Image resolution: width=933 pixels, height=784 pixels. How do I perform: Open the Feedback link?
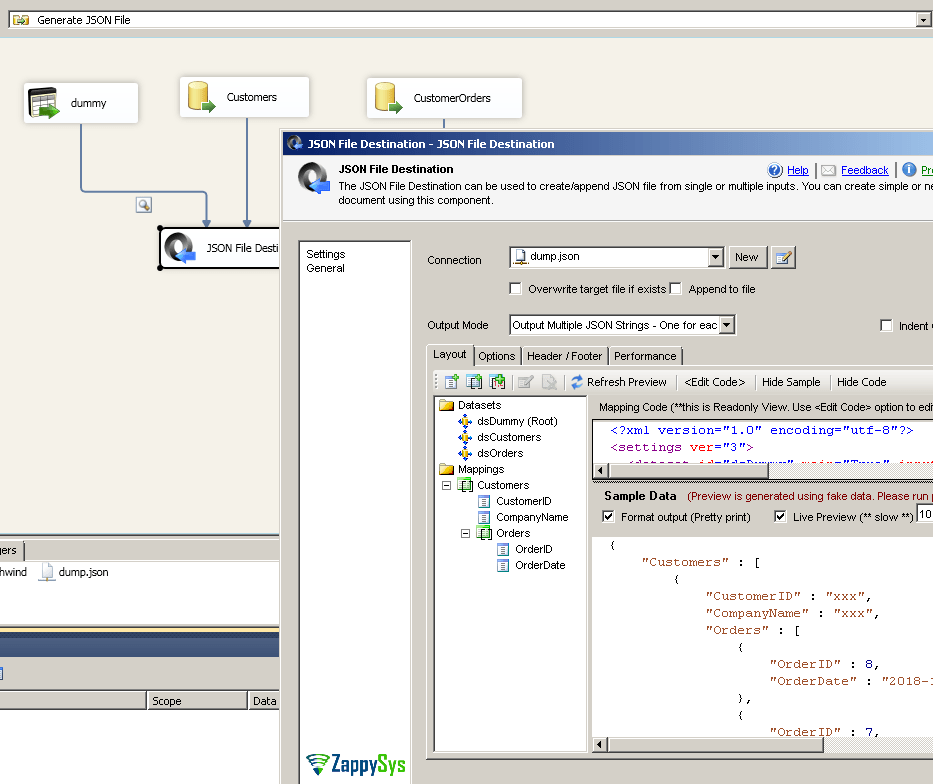(x=863, y=170)
